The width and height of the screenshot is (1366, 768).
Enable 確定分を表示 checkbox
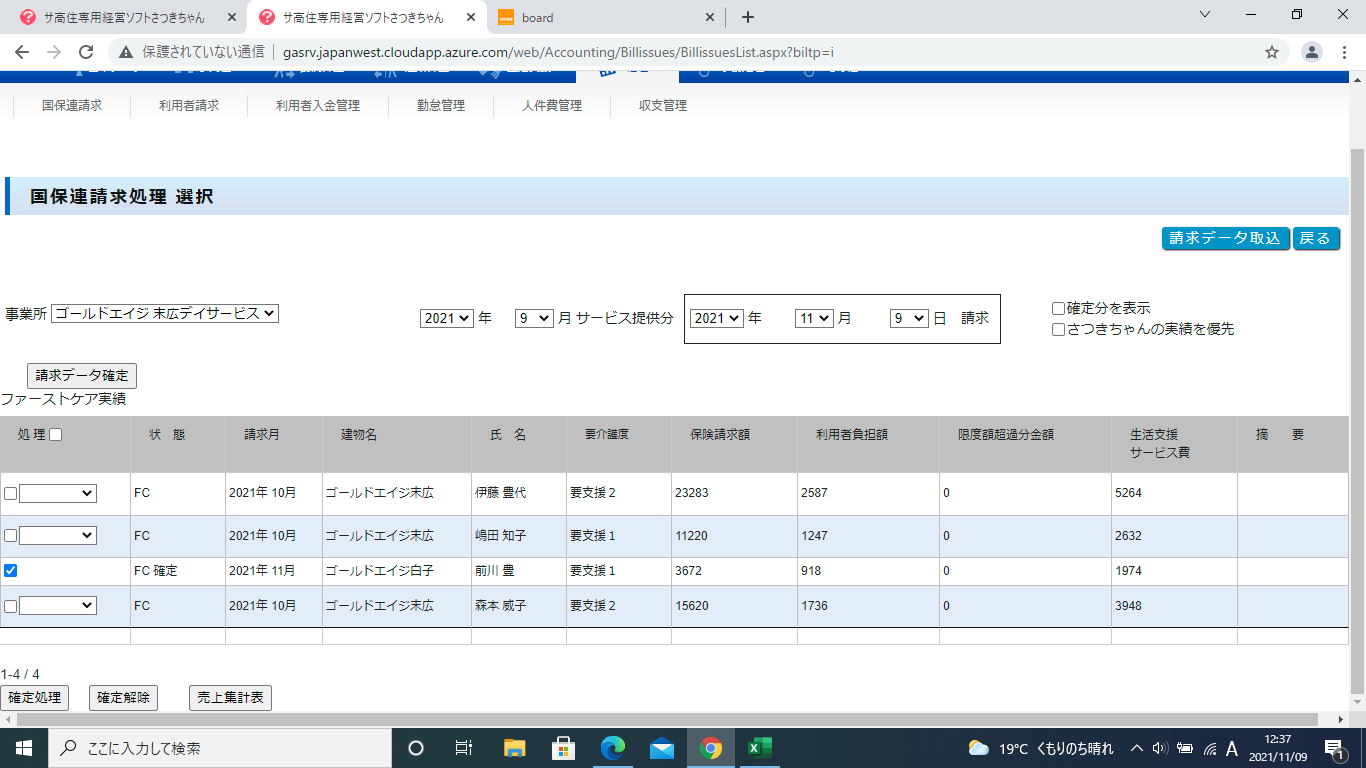tap(1058, 309)
